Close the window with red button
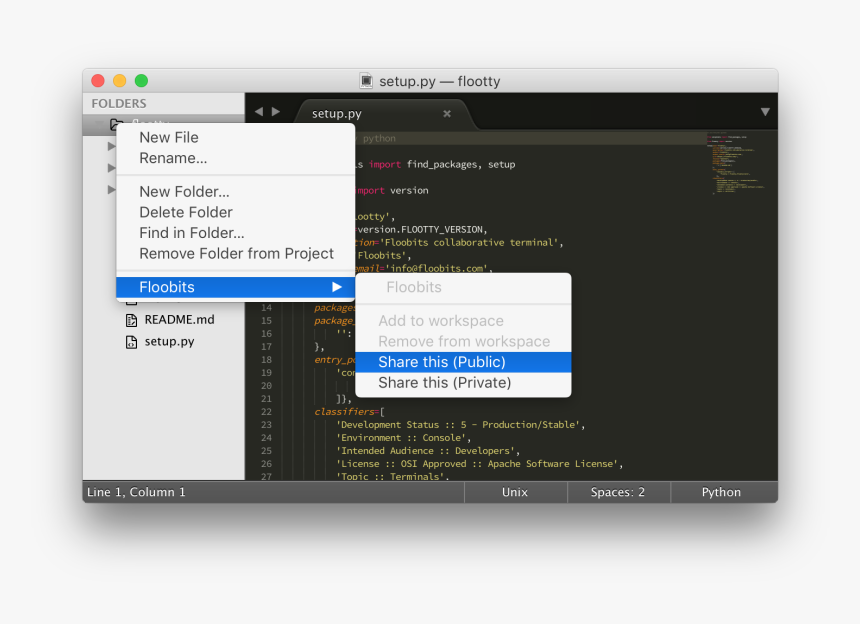Screen dimensions: 860x624 [98, 81]
